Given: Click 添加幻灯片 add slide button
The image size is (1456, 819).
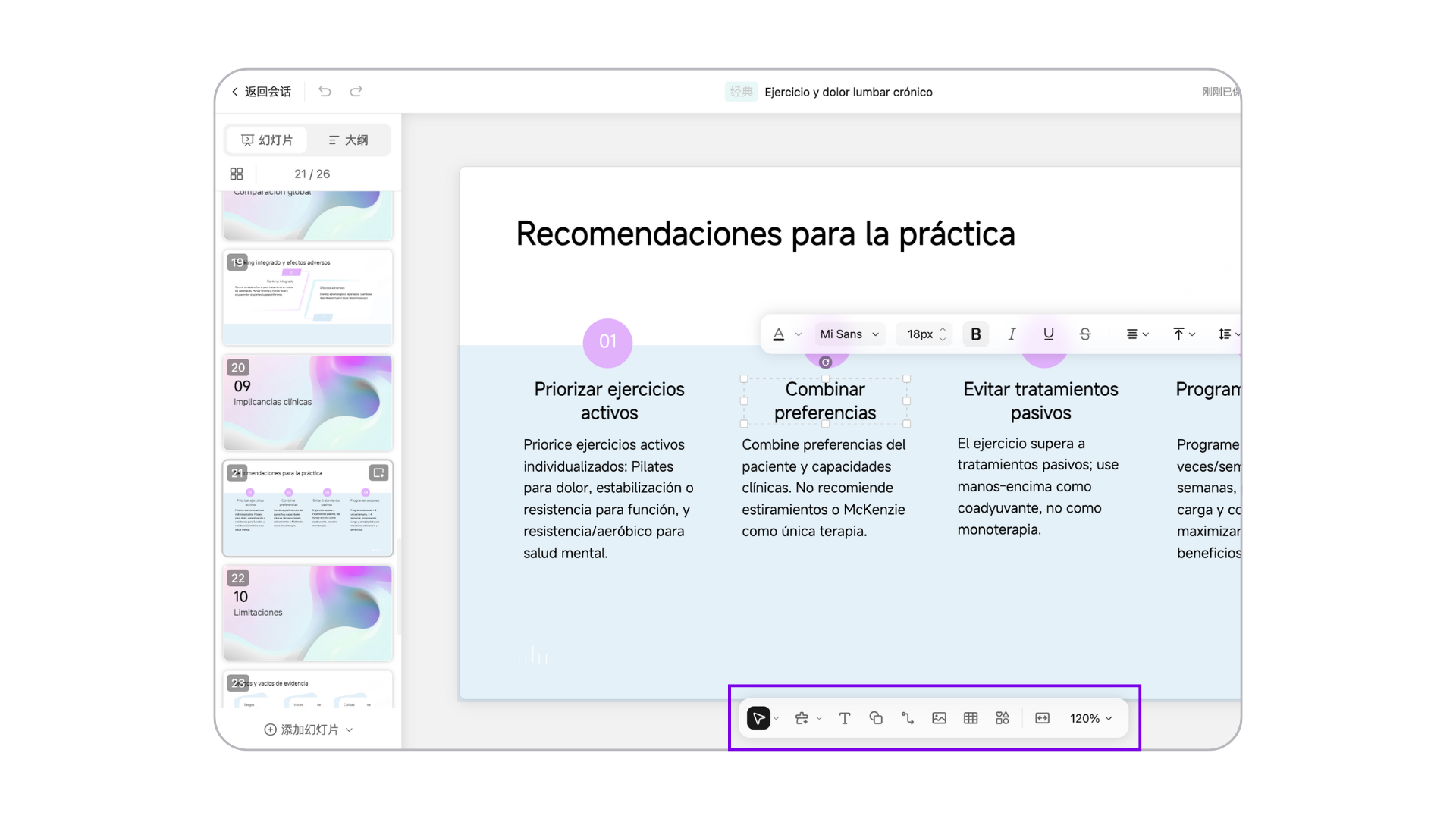Looking at the screenshot, I should point(309,730).
